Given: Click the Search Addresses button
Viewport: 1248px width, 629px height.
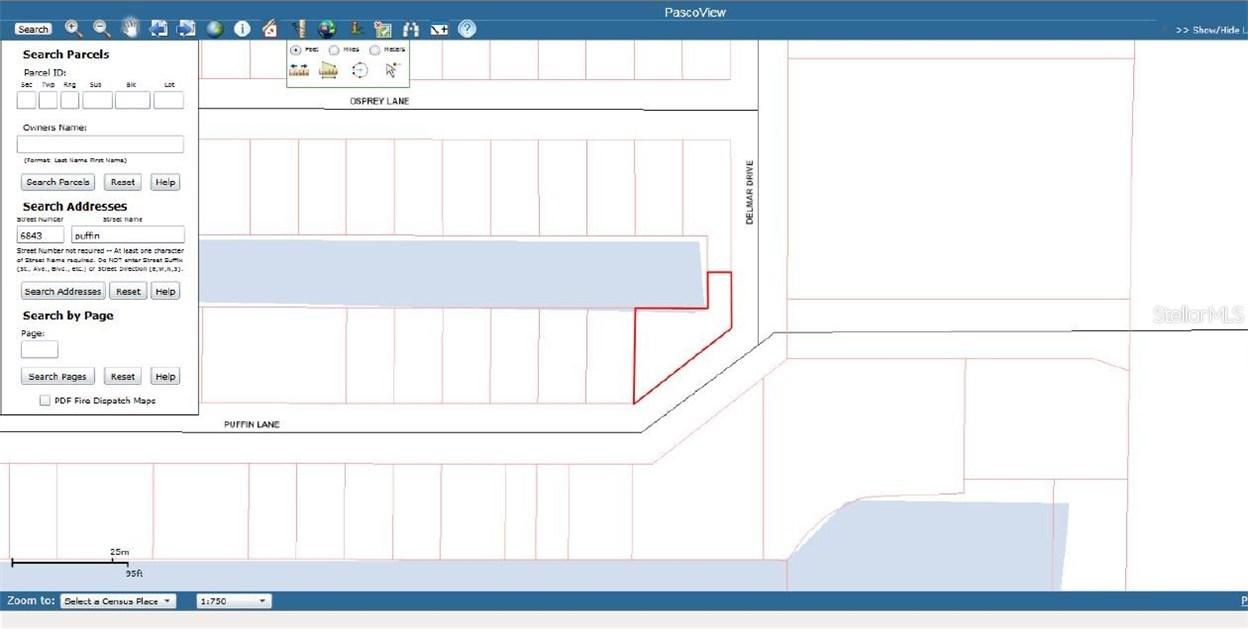Looking at the screenshot, I should click(63, 291).
